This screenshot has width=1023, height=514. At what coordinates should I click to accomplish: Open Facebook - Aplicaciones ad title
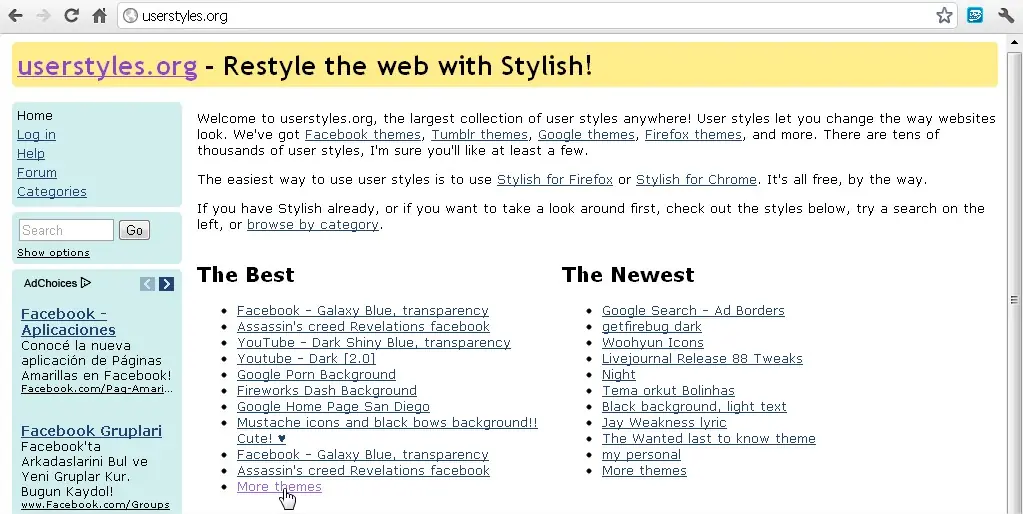click(x=69, y=322)
